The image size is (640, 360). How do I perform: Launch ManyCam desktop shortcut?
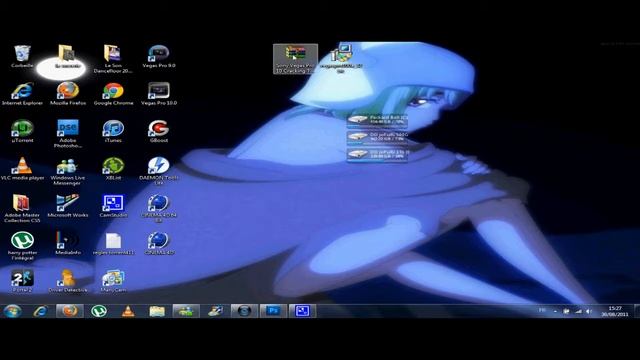pos(113,281)
